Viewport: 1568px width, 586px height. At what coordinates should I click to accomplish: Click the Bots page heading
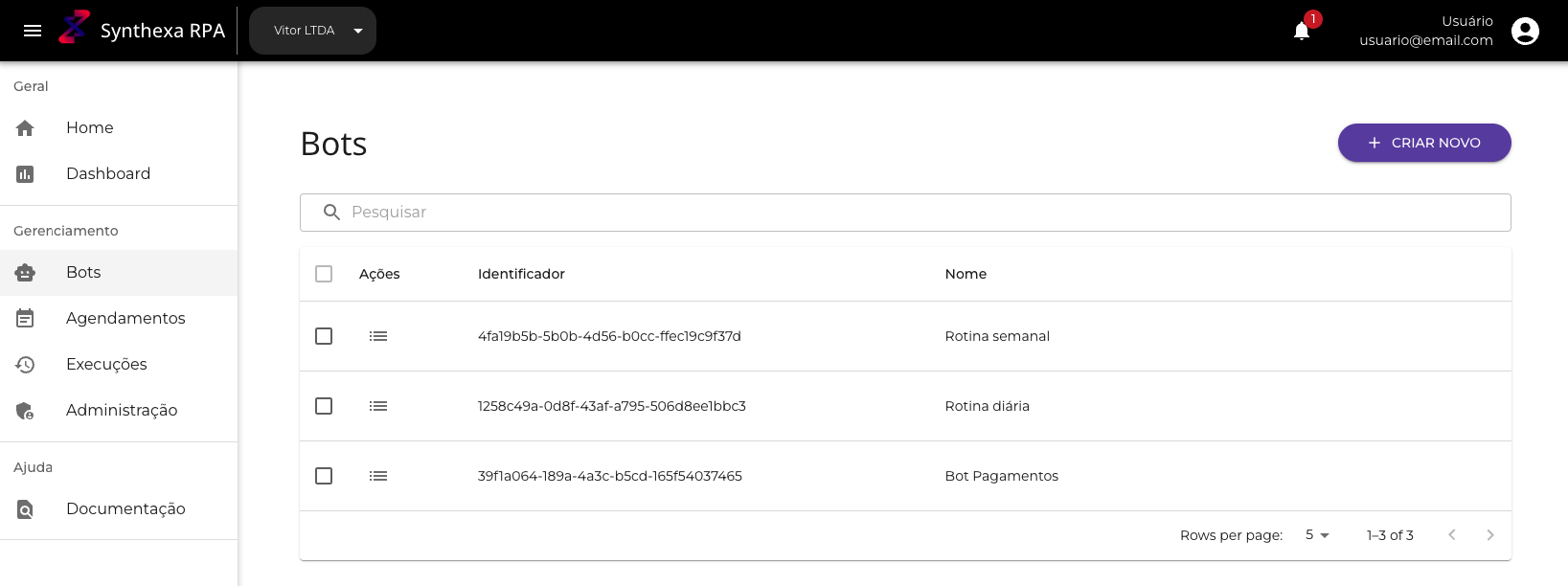[333, 144]
